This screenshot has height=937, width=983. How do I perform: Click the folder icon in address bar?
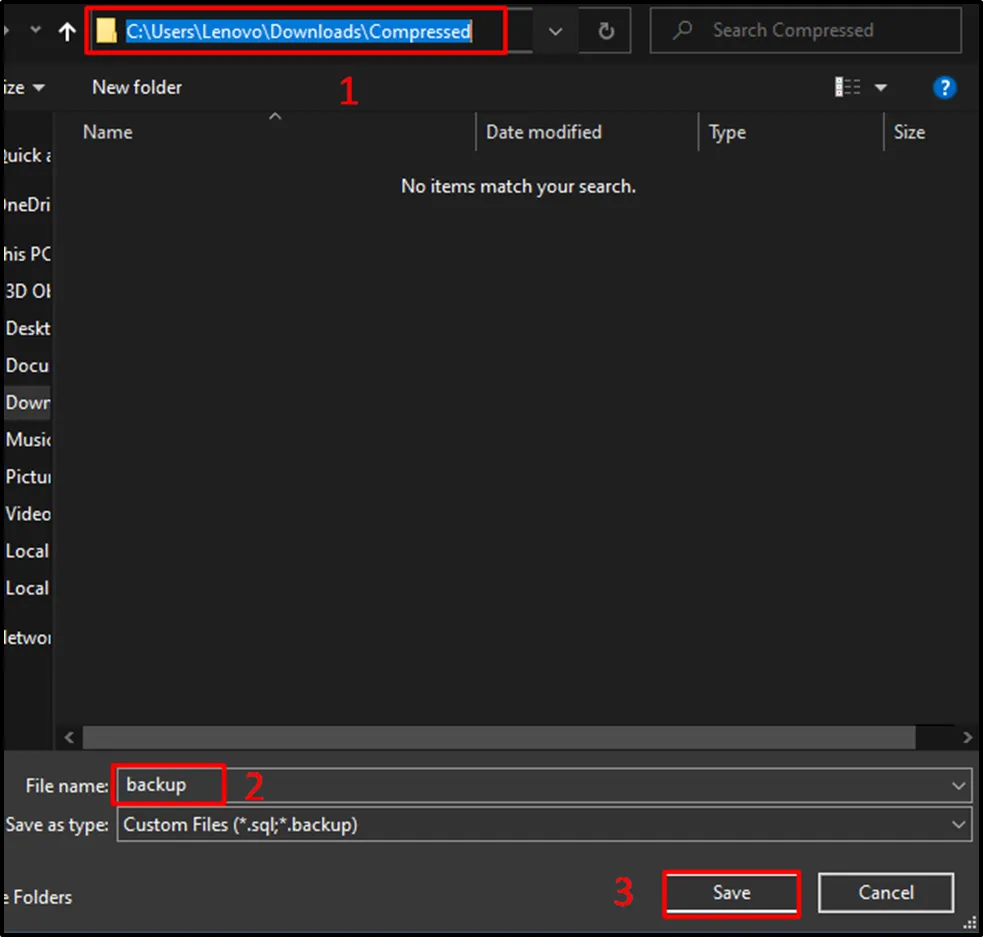point(107,32)
